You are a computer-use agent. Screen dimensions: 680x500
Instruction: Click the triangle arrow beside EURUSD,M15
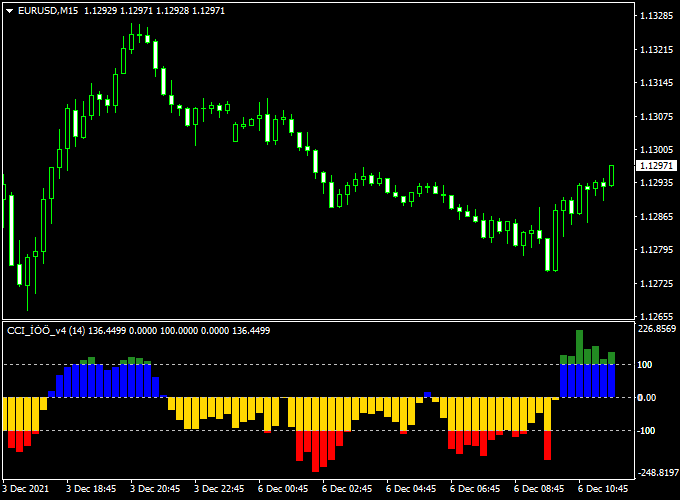tap(10, 11)
